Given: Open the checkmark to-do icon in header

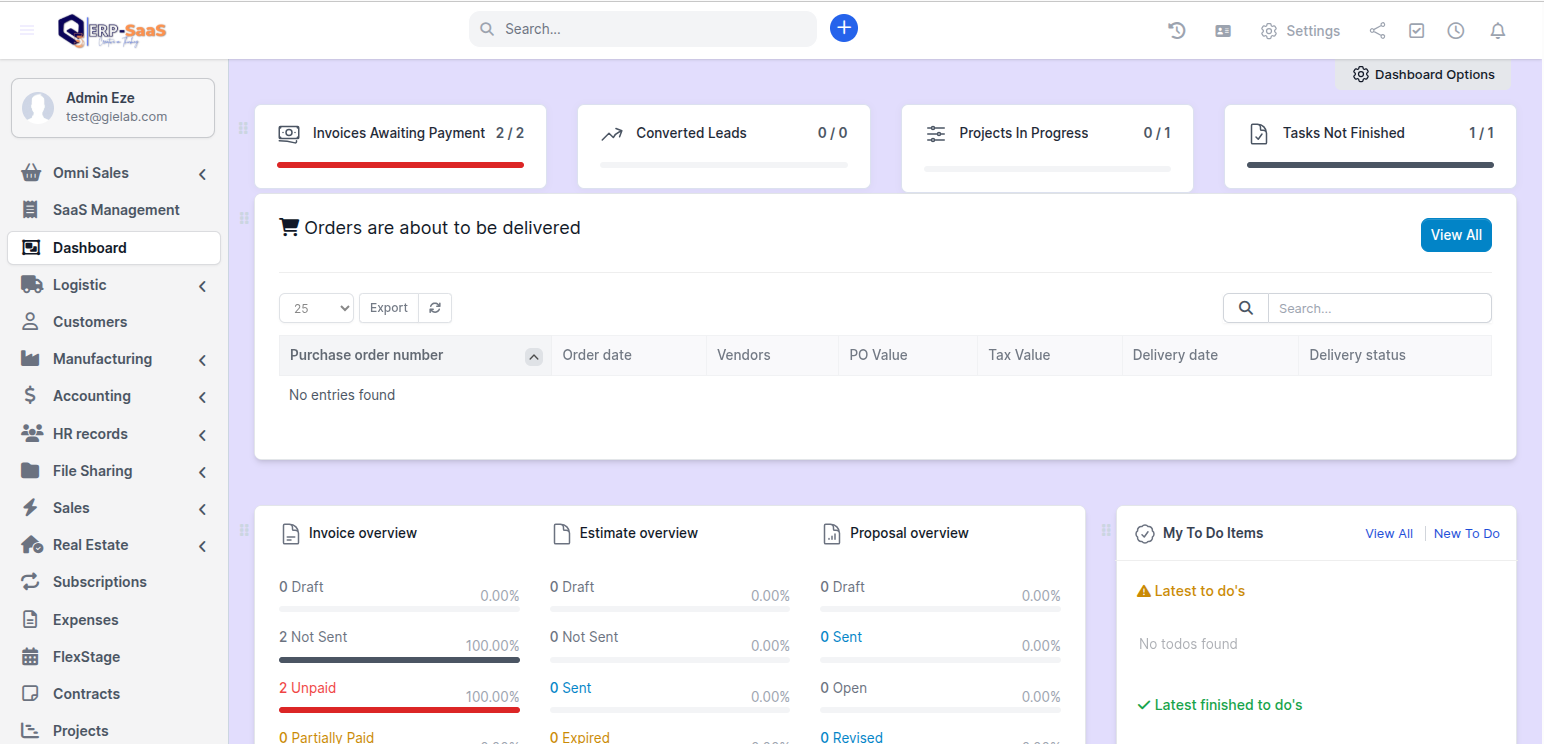Looking at the screenshot, I should 1416,31.
